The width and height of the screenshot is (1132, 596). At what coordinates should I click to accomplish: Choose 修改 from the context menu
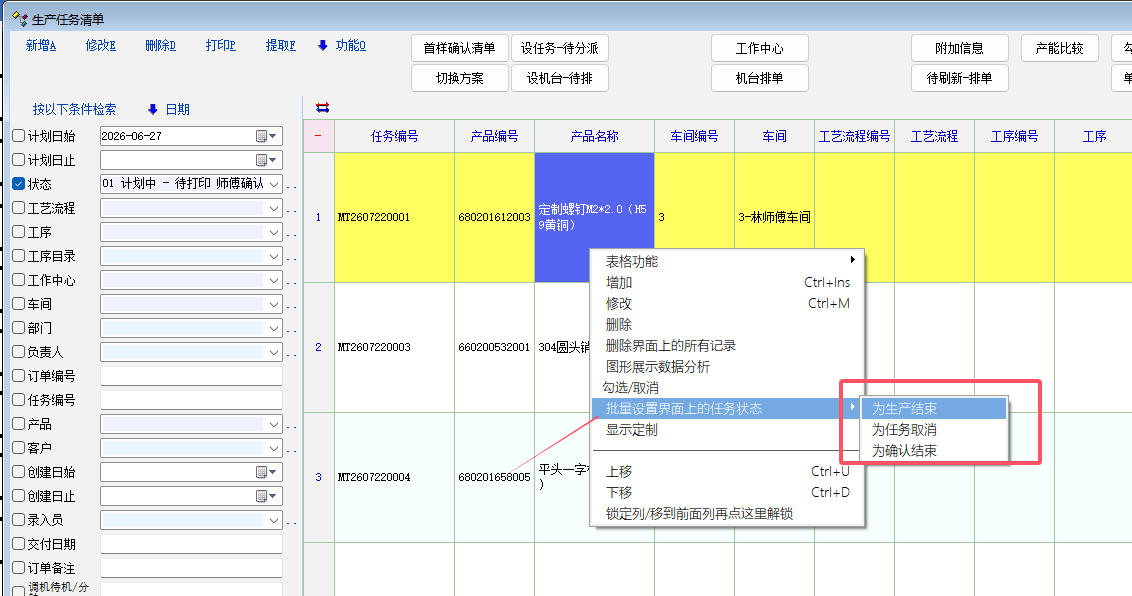[727, 303]
